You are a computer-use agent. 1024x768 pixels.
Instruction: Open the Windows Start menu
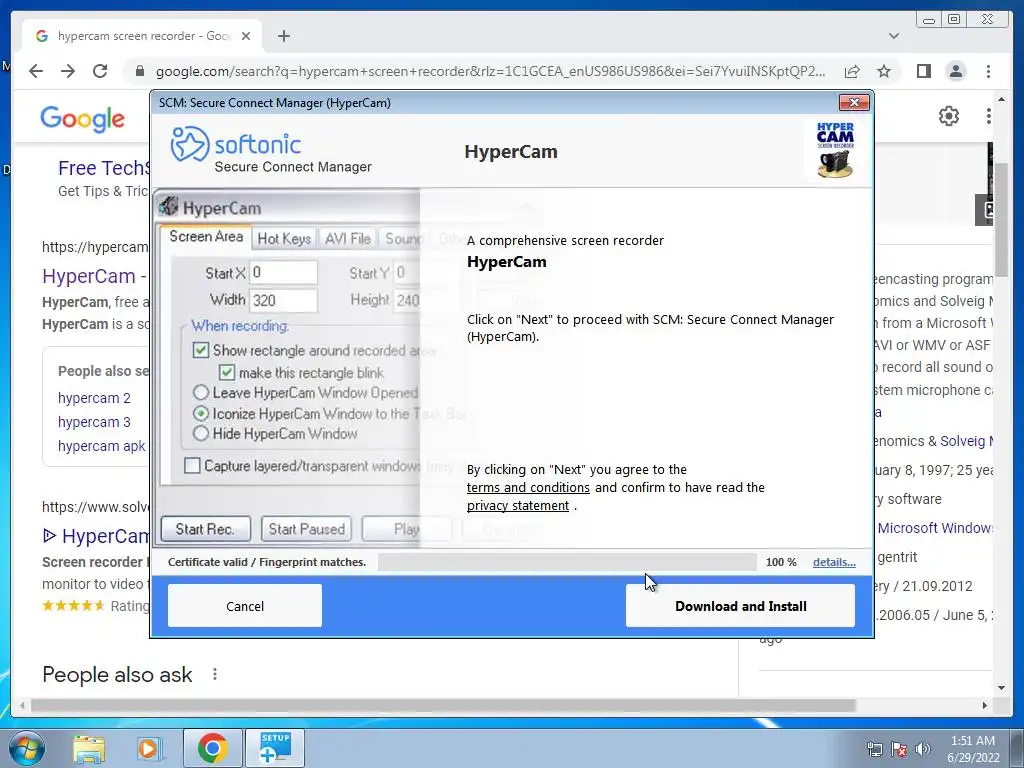pos(27,748)
